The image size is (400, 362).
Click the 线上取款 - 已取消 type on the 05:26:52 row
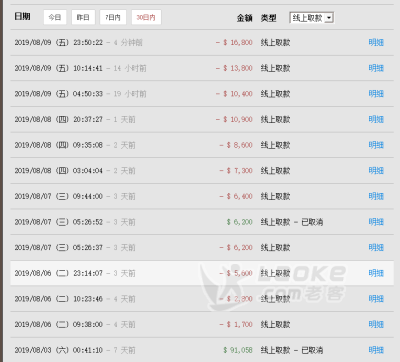(x=292, y=222)
